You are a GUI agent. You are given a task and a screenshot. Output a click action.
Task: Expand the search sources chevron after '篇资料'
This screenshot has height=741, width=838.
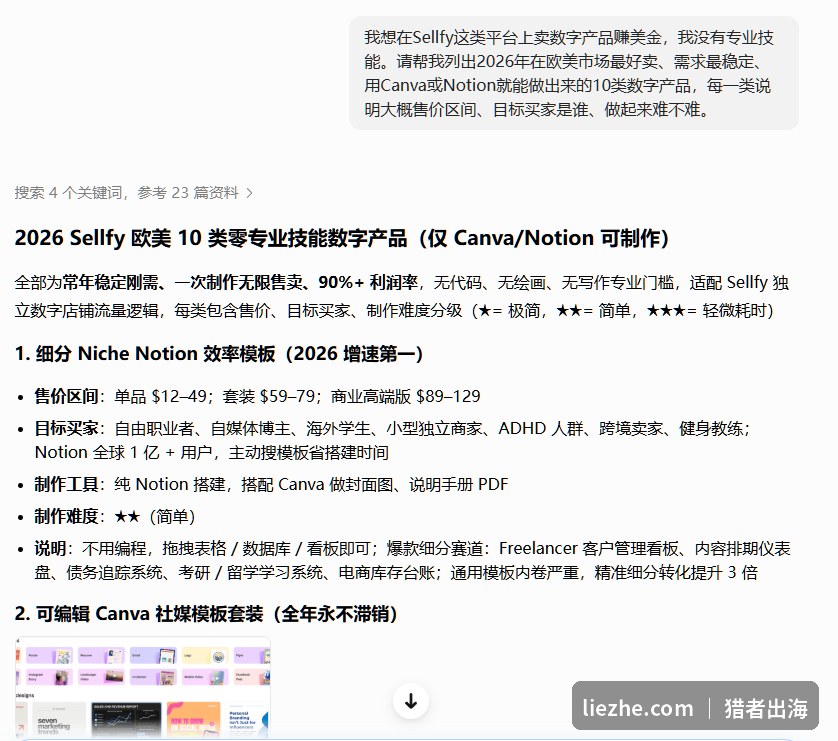pyautogui.click(x=249, y=193)
